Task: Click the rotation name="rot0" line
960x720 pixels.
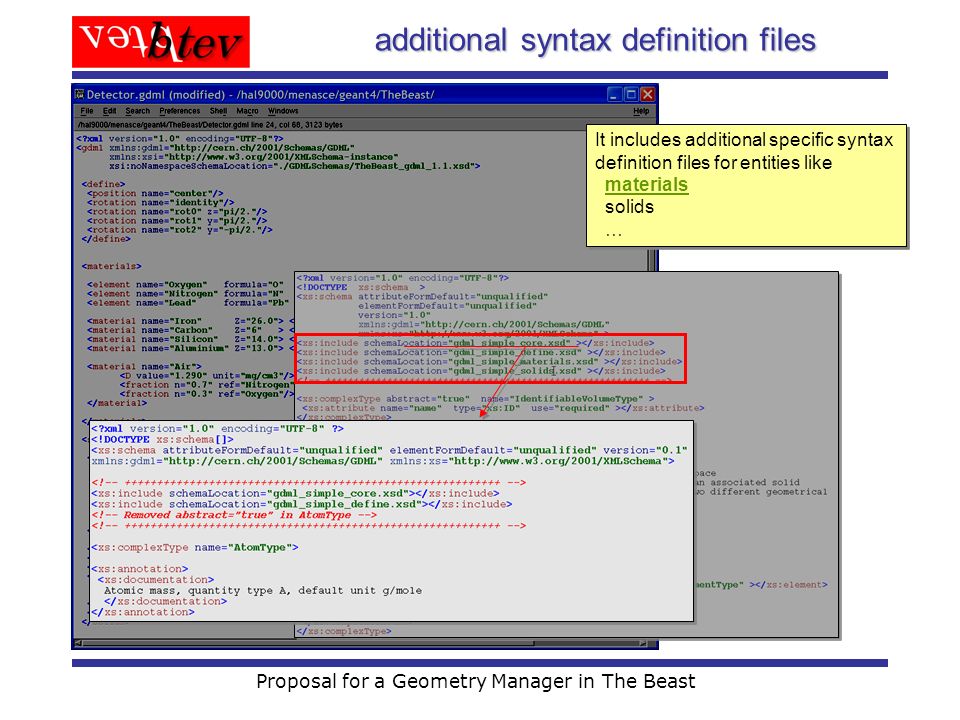Action: point(177,211)
